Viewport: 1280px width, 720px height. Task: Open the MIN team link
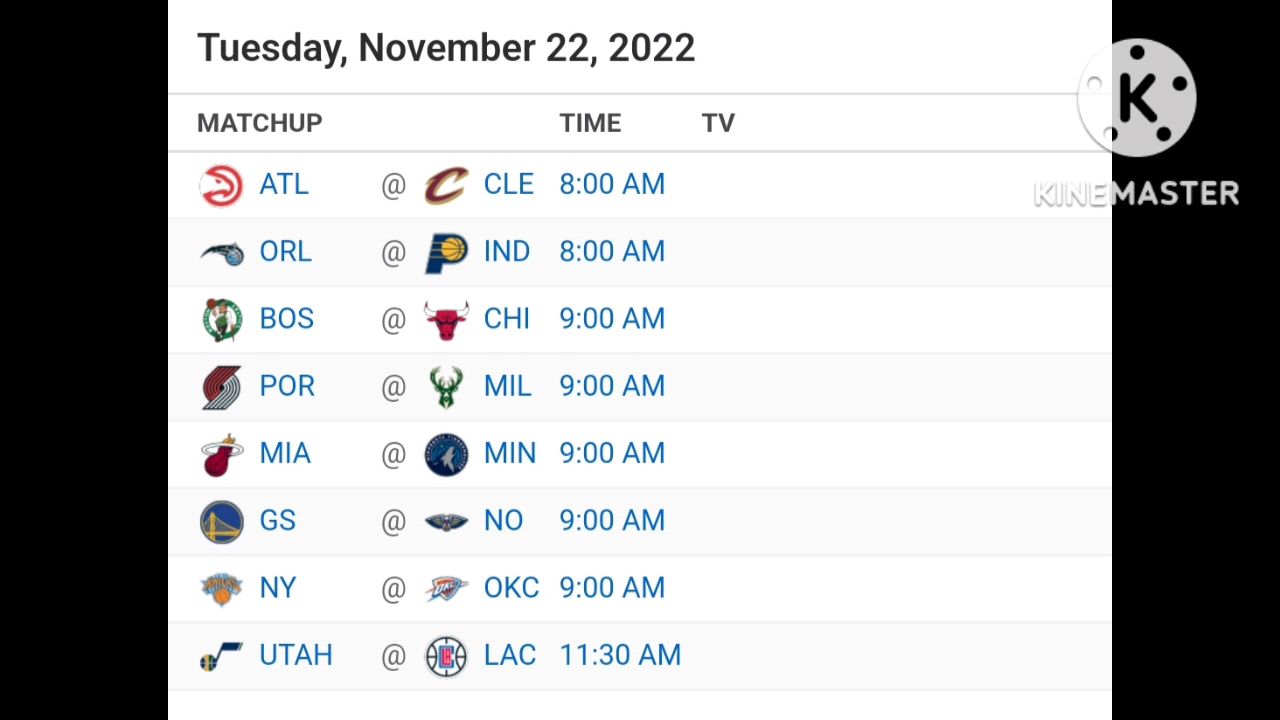click(509, 453)
